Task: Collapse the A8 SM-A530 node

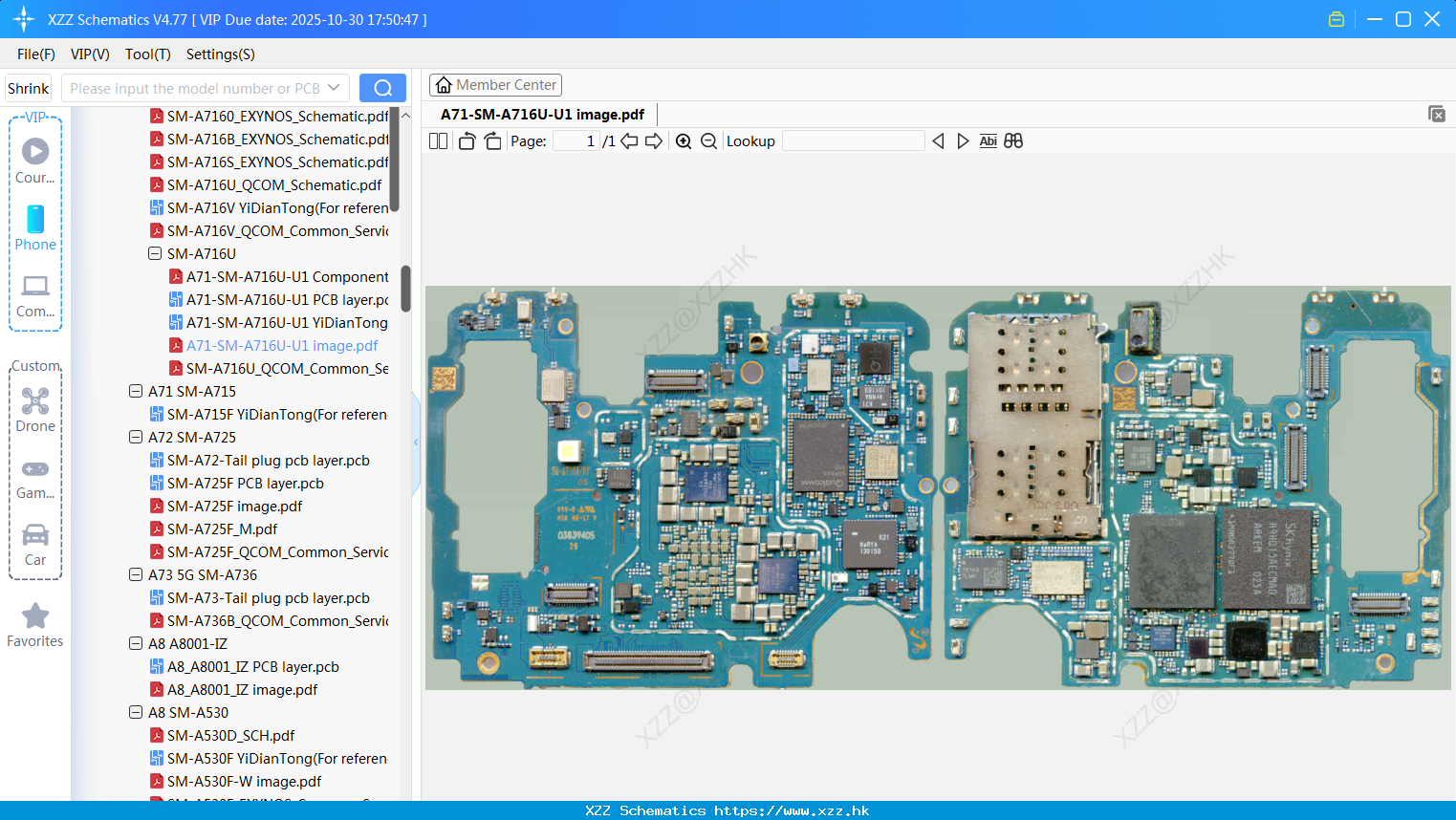Action: (136, 712)
